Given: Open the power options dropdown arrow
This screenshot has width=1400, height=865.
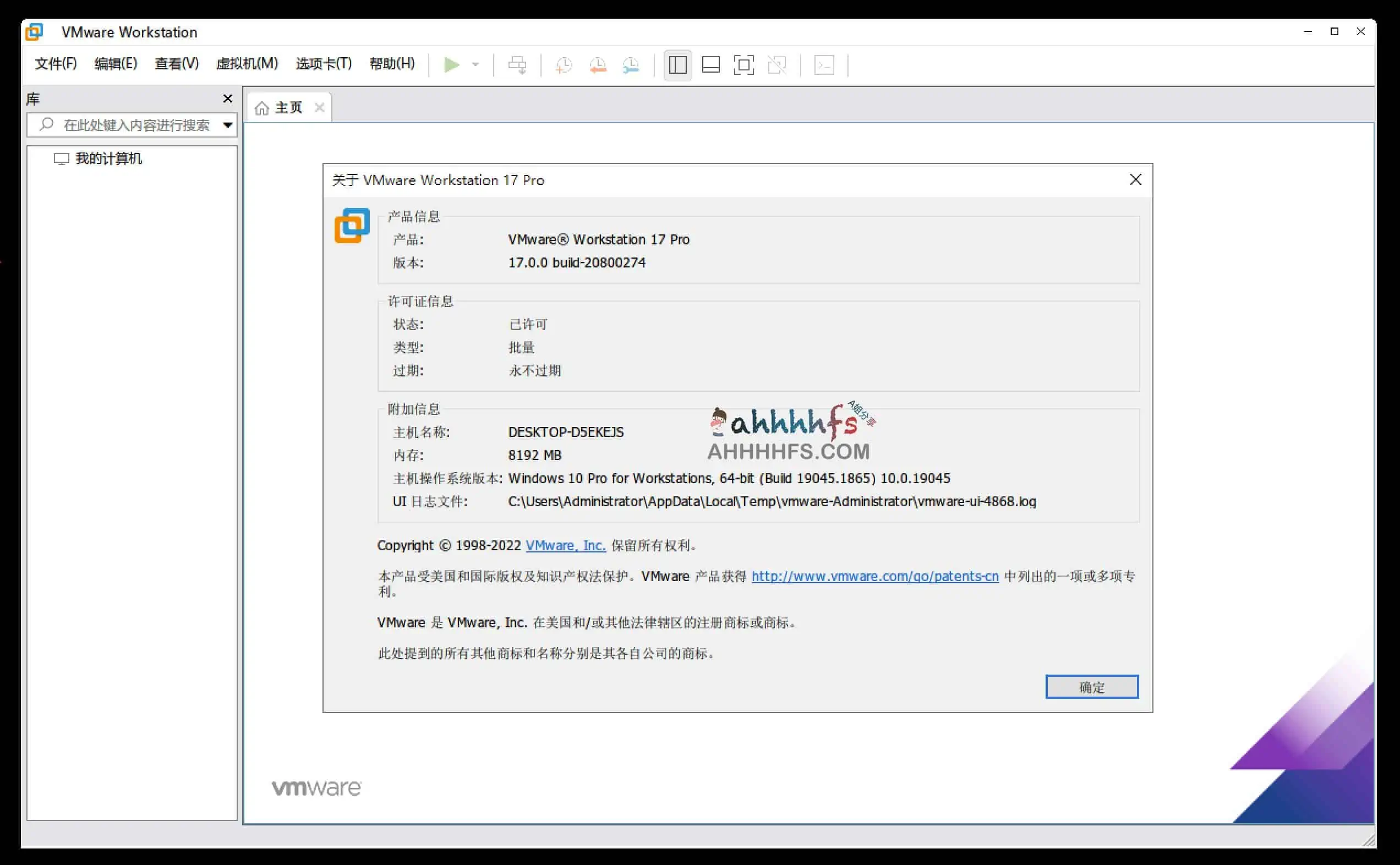Looking at the screenshot, I should tap(475, 64).
